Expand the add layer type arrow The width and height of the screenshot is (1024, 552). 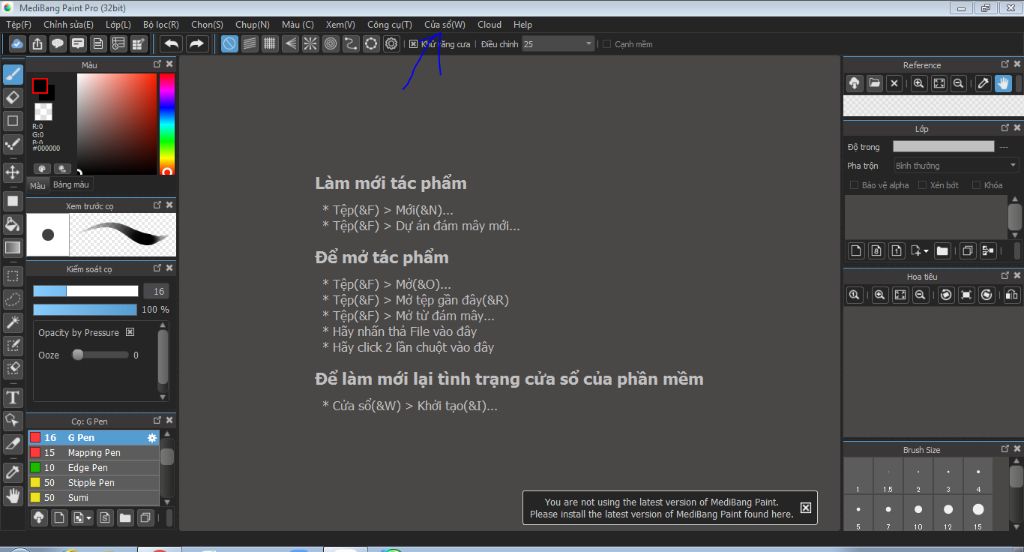pyautogui.click(x=926, y=252)
